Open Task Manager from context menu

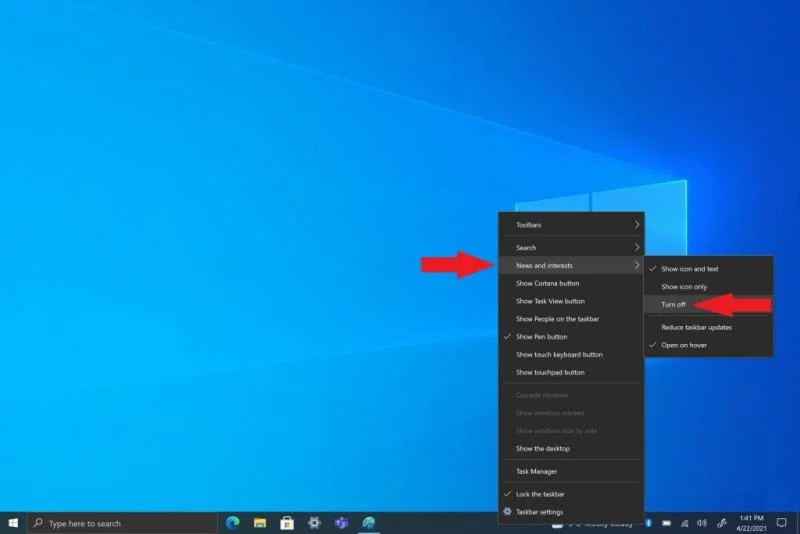pos(571,471)
